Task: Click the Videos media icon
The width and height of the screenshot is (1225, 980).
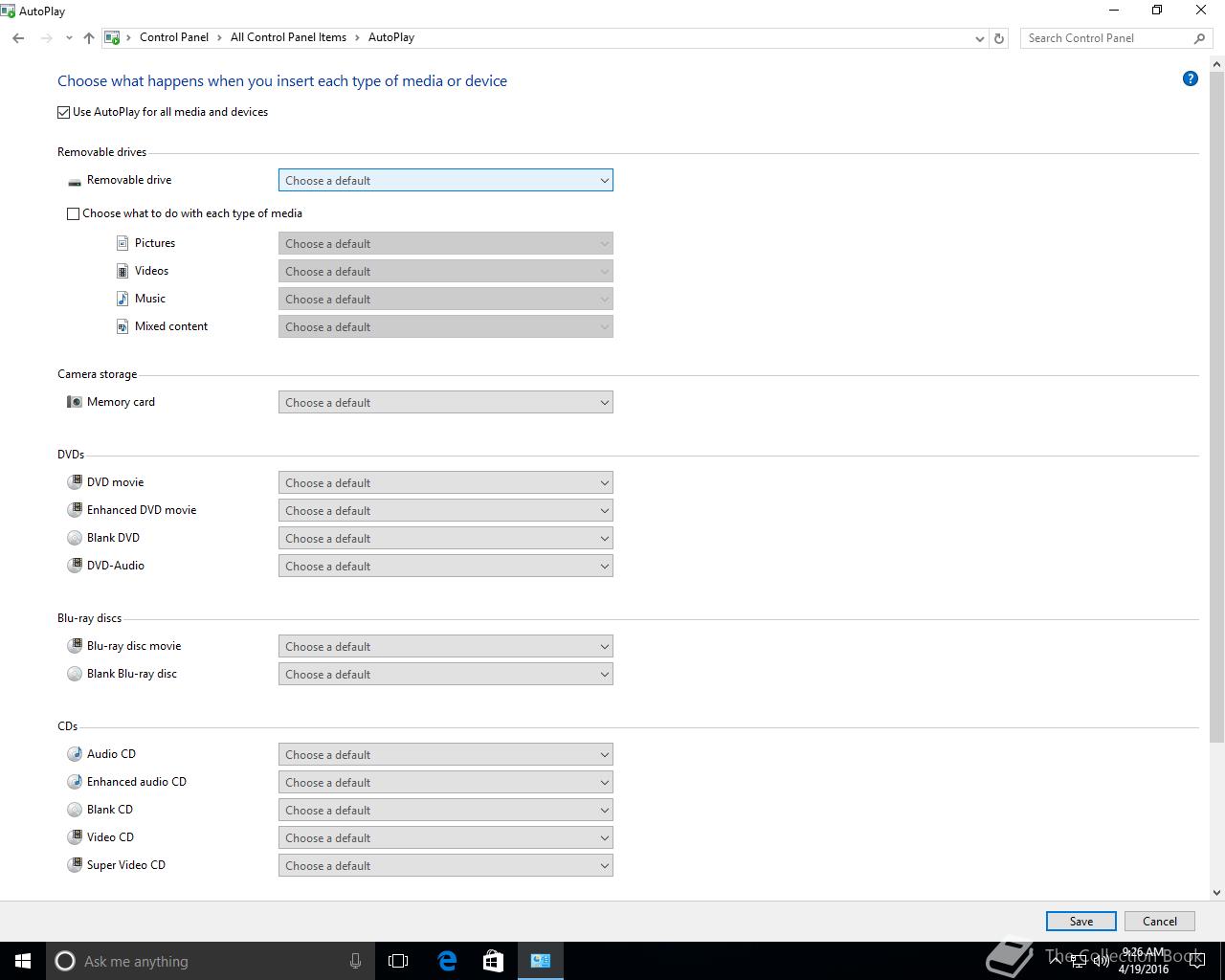Action: [x=122, y=271]
